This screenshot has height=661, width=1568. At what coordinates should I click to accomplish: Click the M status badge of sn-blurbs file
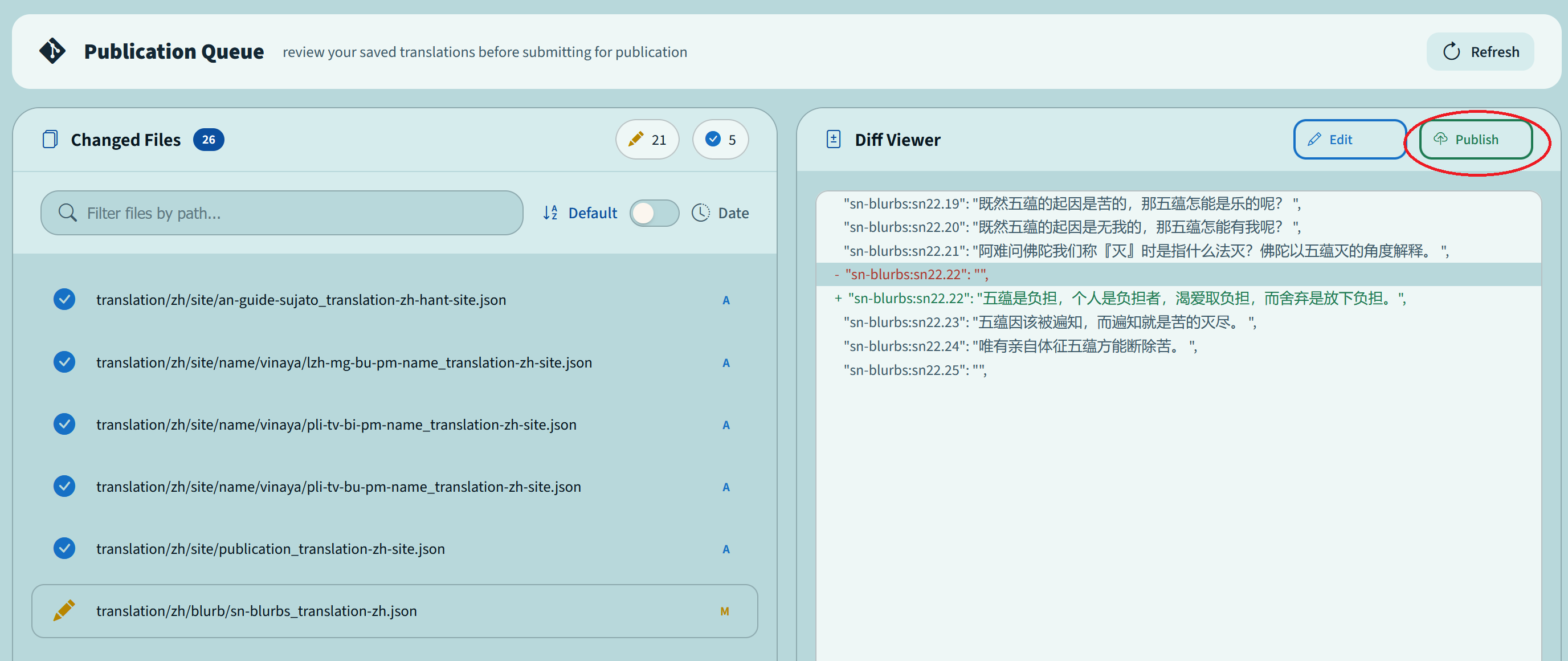coord(724,611)
